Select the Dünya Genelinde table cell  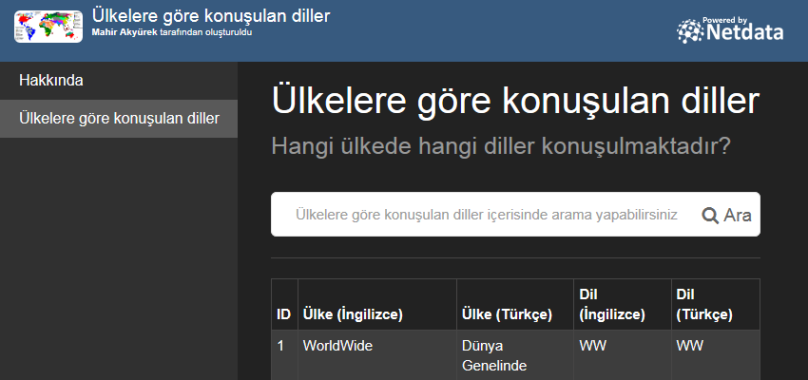point(515,355)
